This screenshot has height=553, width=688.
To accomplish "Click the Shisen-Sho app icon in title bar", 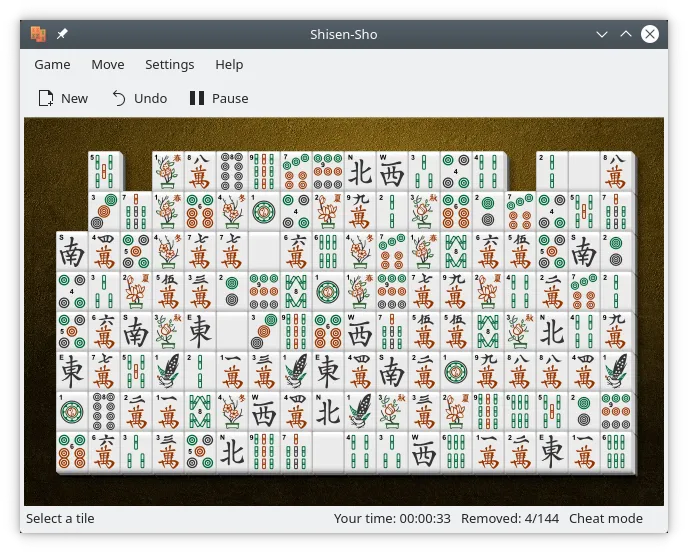I will [x=38, y=34].
